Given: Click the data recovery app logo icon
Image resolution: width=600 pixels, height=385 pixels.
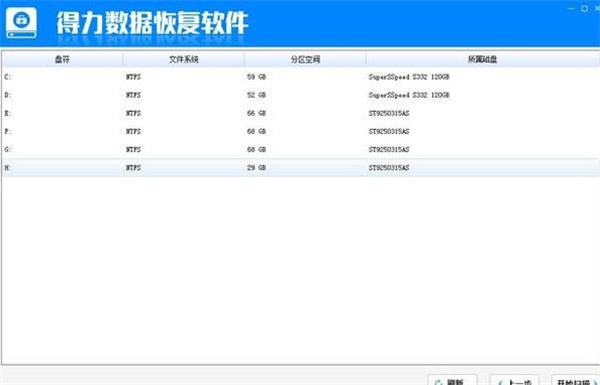Looking at the screenshot, I should 21,23.
